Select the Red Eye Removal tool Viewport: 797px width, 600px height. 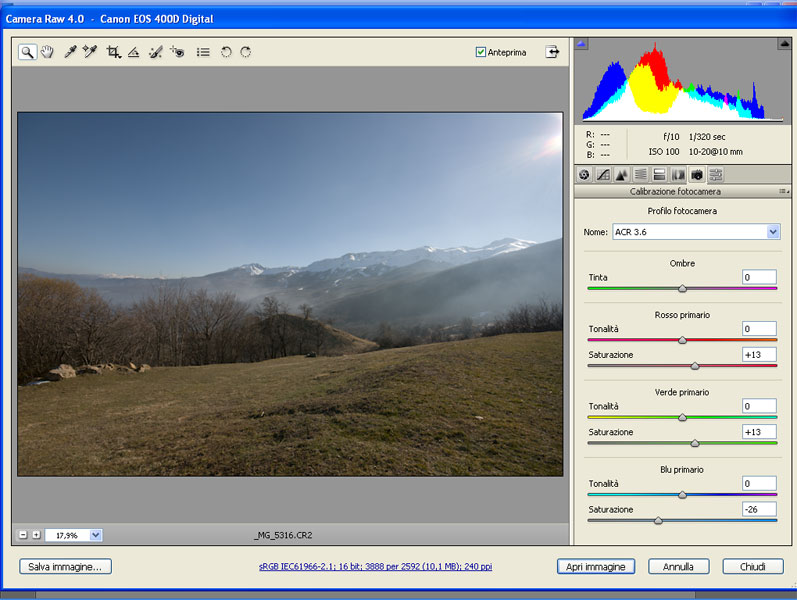177,52
